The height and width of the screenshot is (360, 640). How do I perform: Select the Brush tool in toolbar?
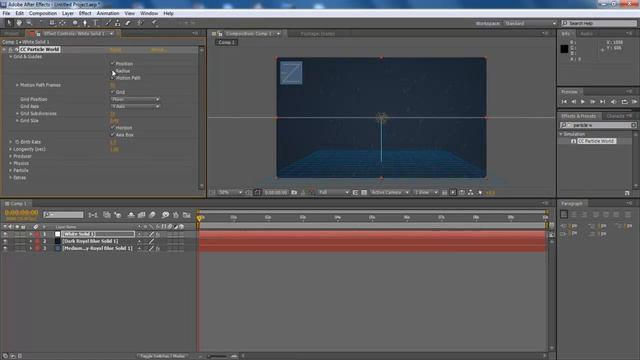pos(108,23)
